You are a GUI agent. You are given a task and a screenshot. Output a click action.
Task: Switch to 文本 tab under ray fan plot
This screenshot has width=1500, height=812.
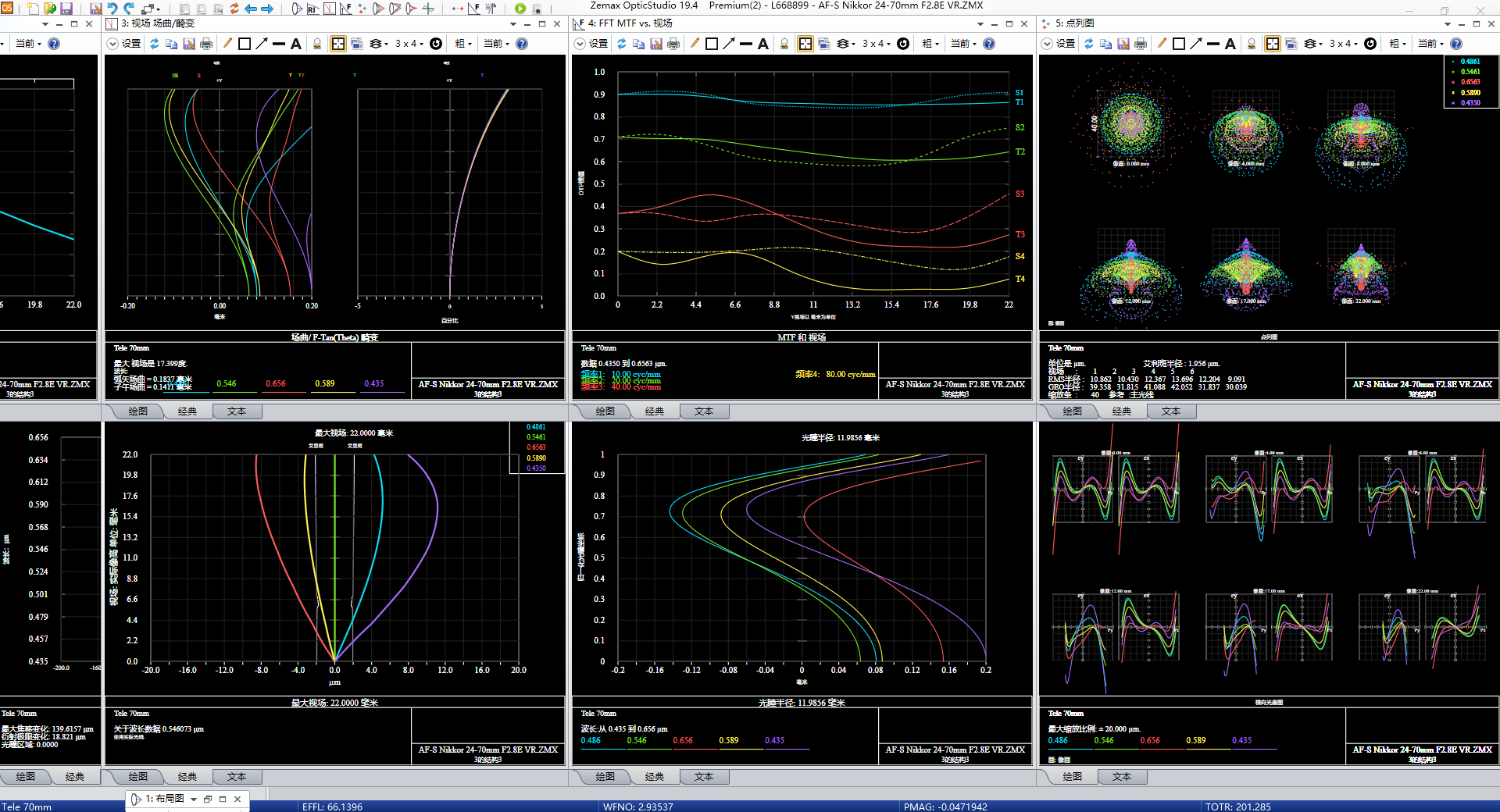tap(1122, 776)
